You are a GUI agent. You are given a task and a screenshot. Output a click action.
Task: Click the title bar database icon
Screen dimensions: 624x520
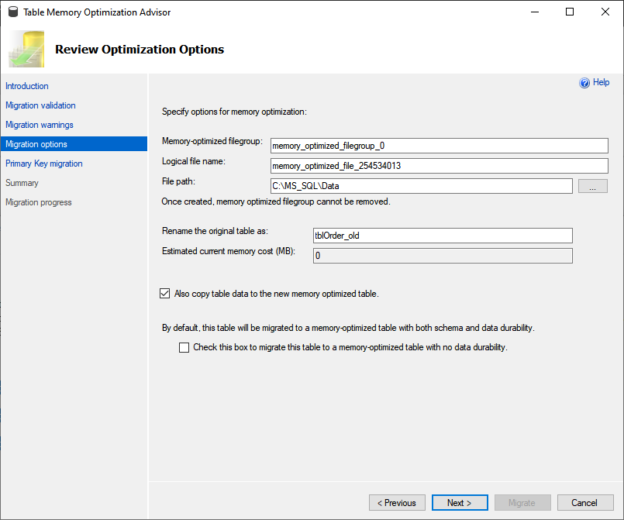[x=12, y=12]
